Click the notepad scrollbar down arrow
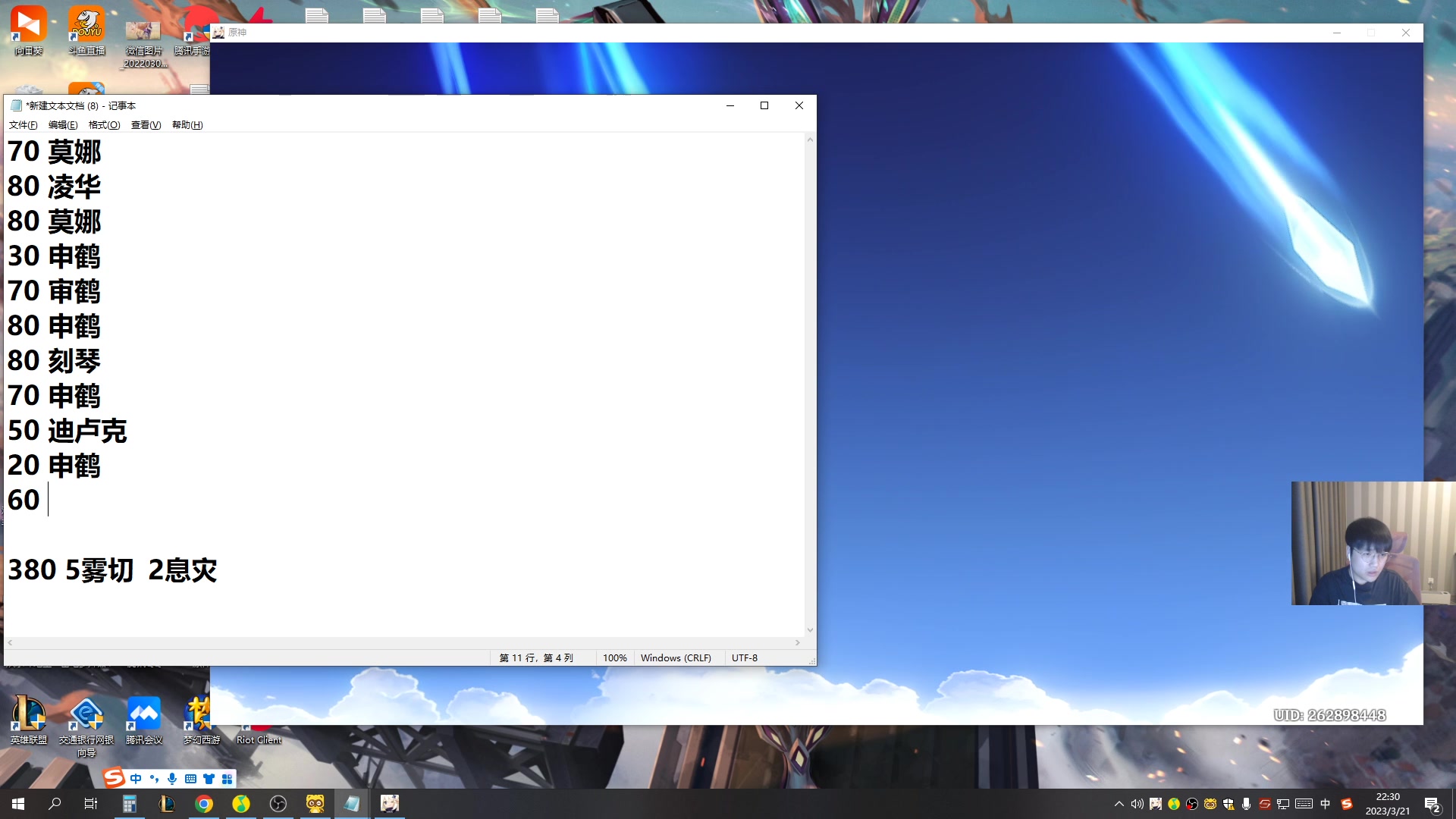 pos(810,629)
